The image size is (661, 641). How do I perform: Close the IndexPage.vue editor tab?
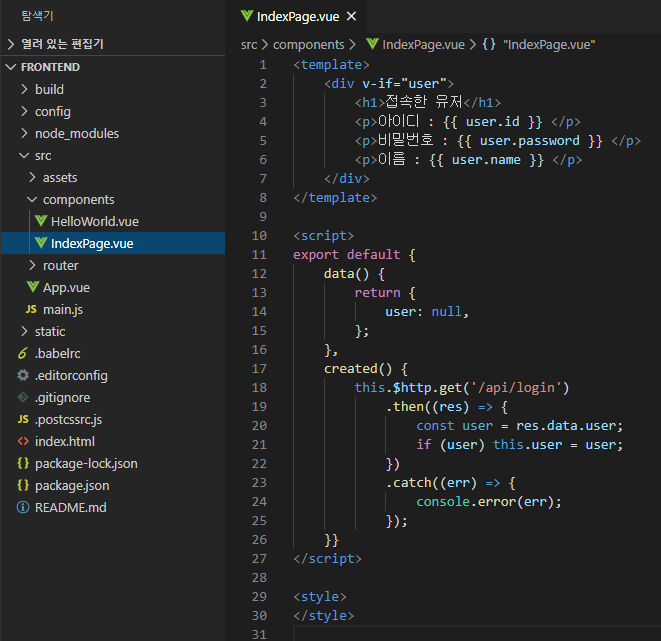click(x=351, y=16)
